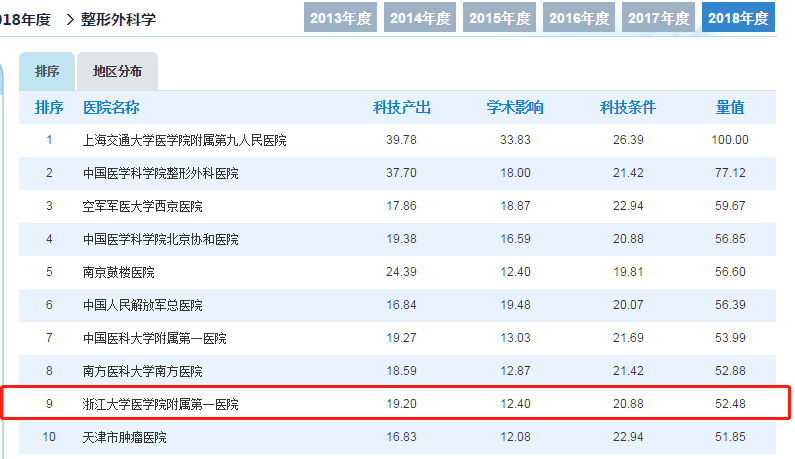This screenshot has width=795, height=459.
Task: Click the 26.39 科技条件 value
Action: click(x=628, y=140)
